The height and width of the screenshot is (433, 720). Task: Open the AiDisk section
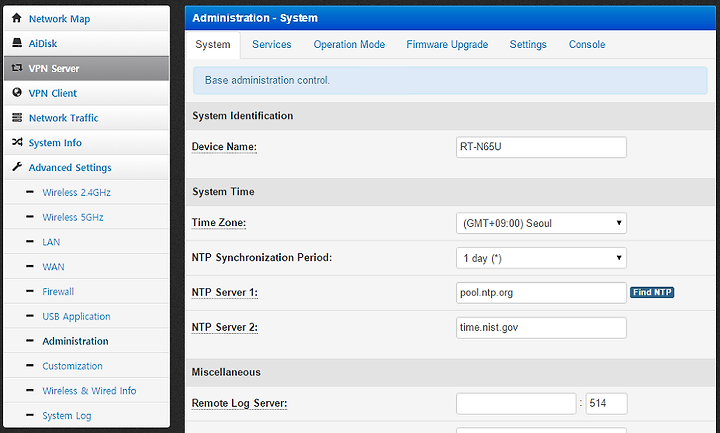(x=43, y=44)
